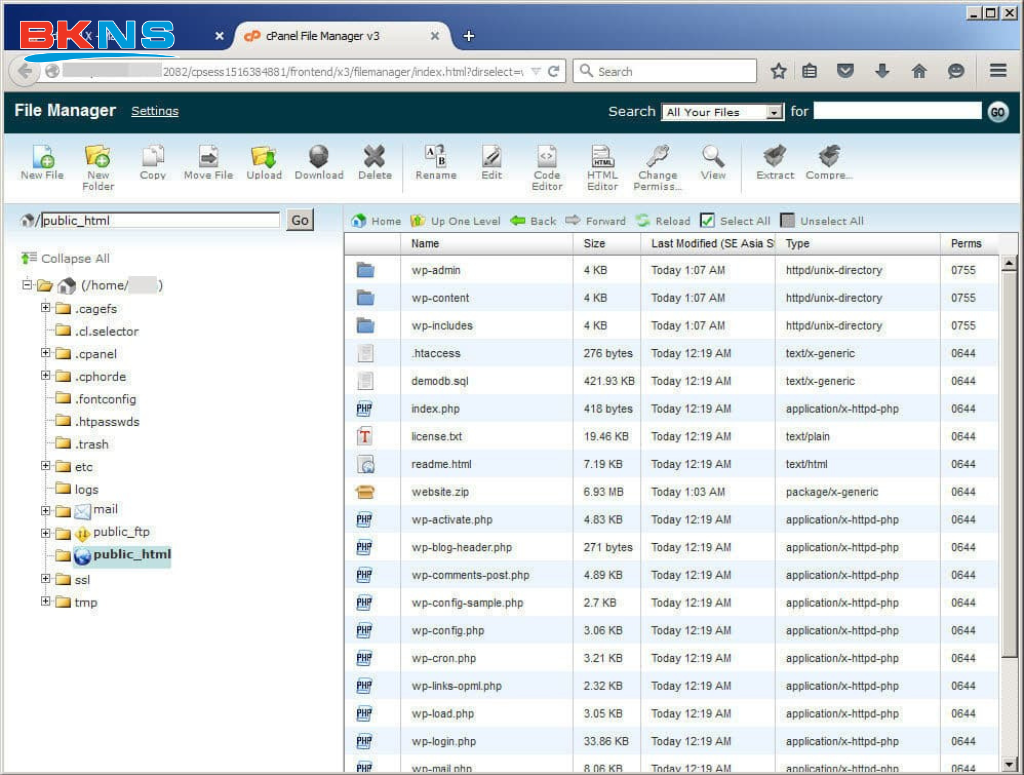Tick the Select All checkbox

pos(707,221)
